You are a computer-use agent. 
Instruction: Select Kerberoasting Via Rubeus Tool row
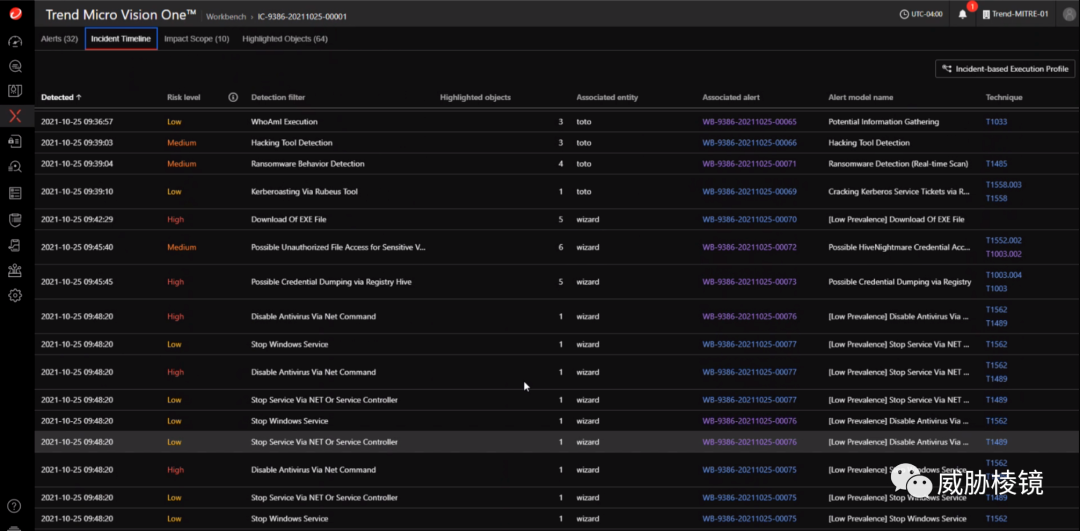point(557,191)
